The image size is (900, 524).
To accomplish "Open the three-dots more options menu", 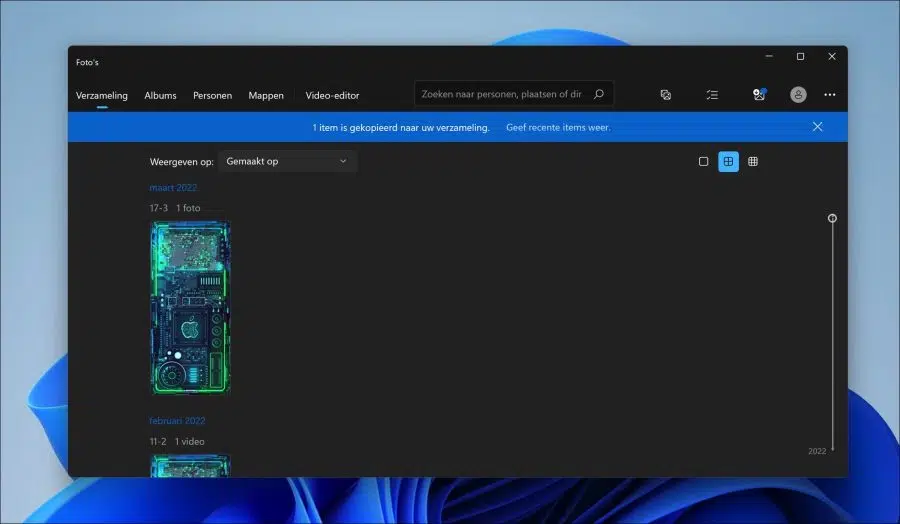I will (x=829, y=95).
